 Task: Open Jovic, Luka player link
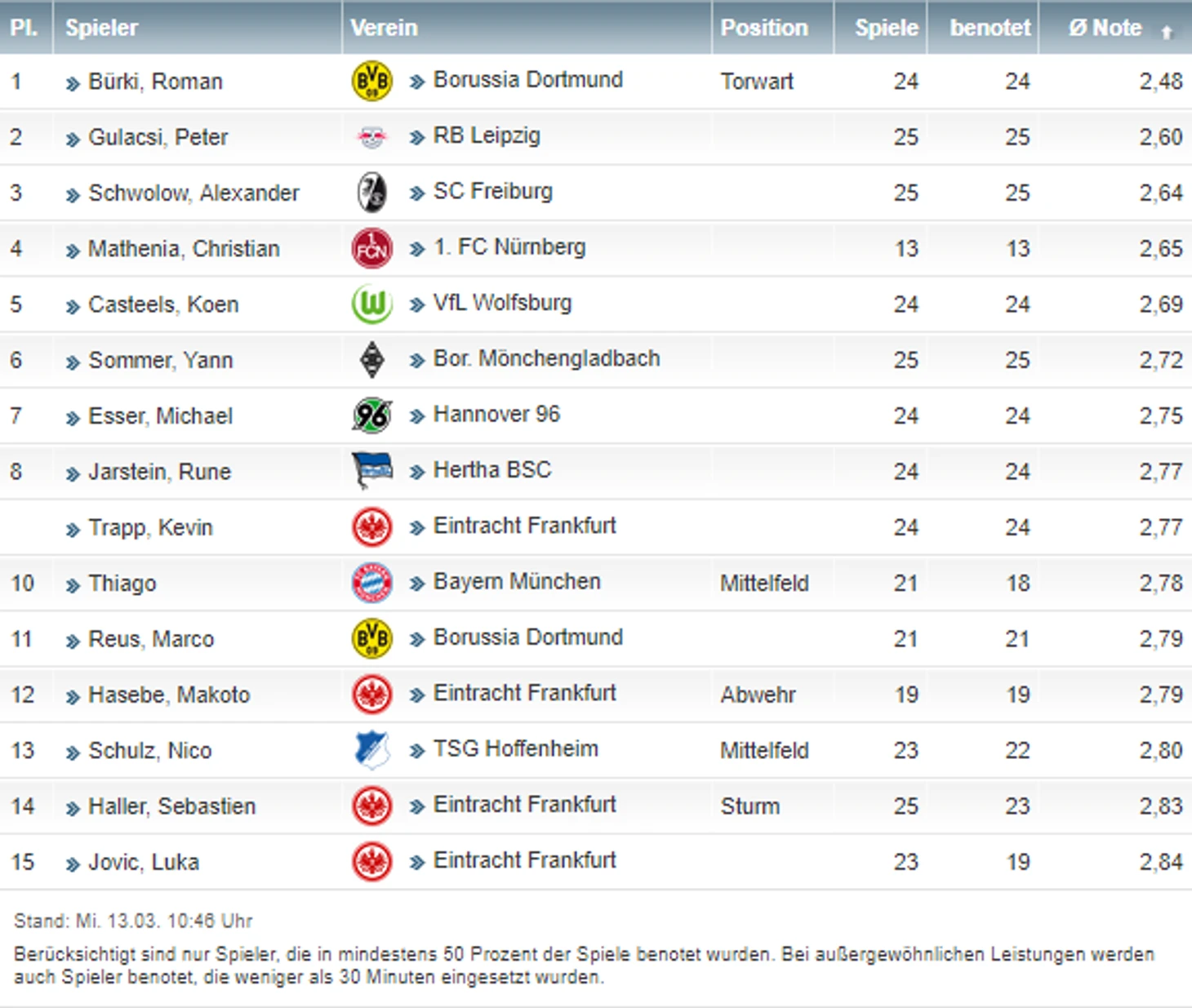click(144, 862)
